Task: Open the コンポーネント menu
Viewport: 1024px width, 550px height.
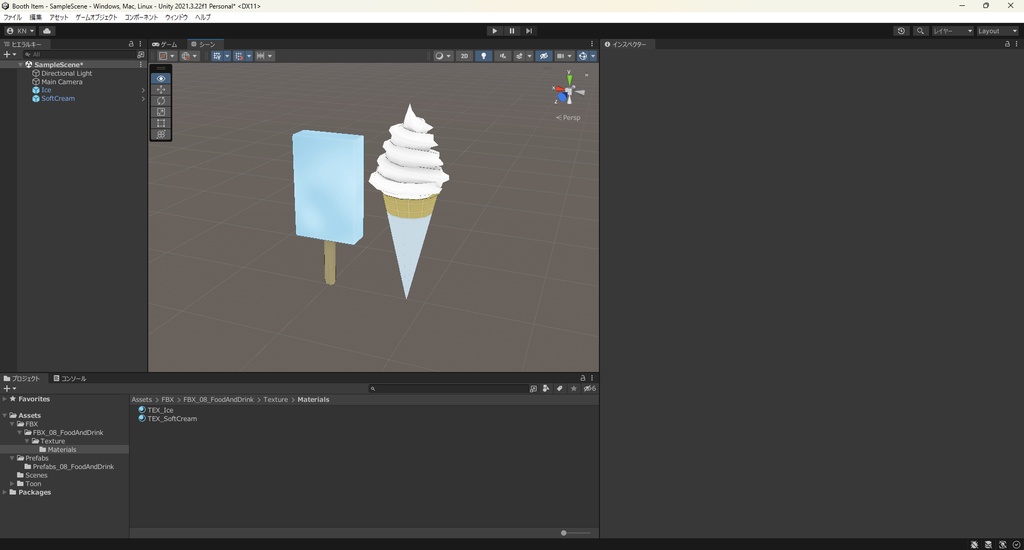Action: (141, 18)
